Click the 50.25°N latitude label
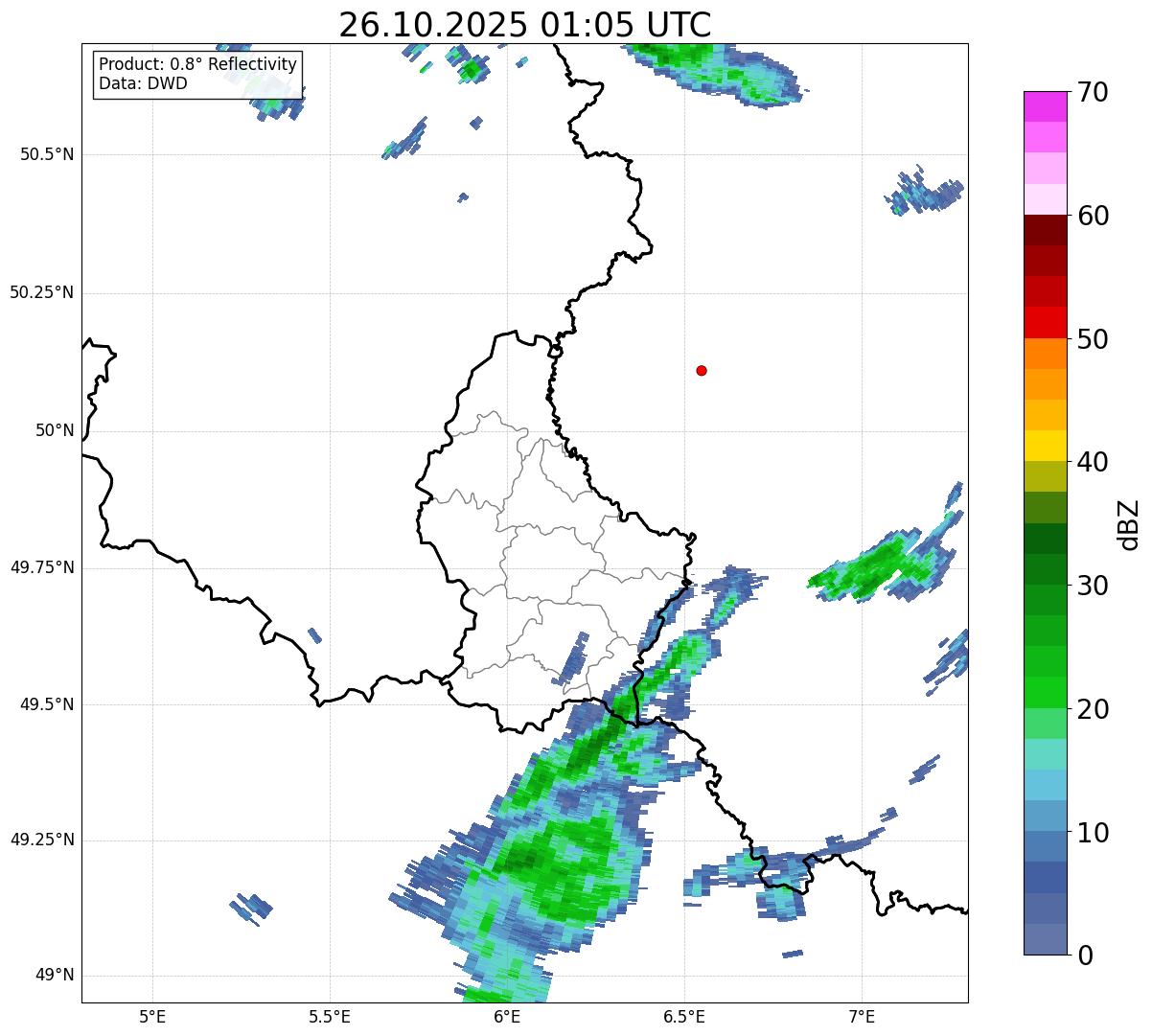 [x=42, y=292]
